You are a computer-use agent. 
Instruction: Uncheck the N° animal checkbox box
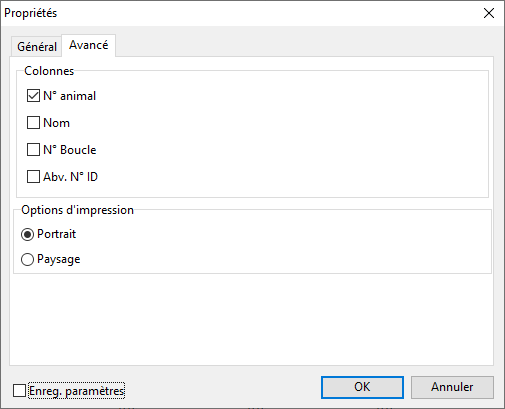pos(33,96)
